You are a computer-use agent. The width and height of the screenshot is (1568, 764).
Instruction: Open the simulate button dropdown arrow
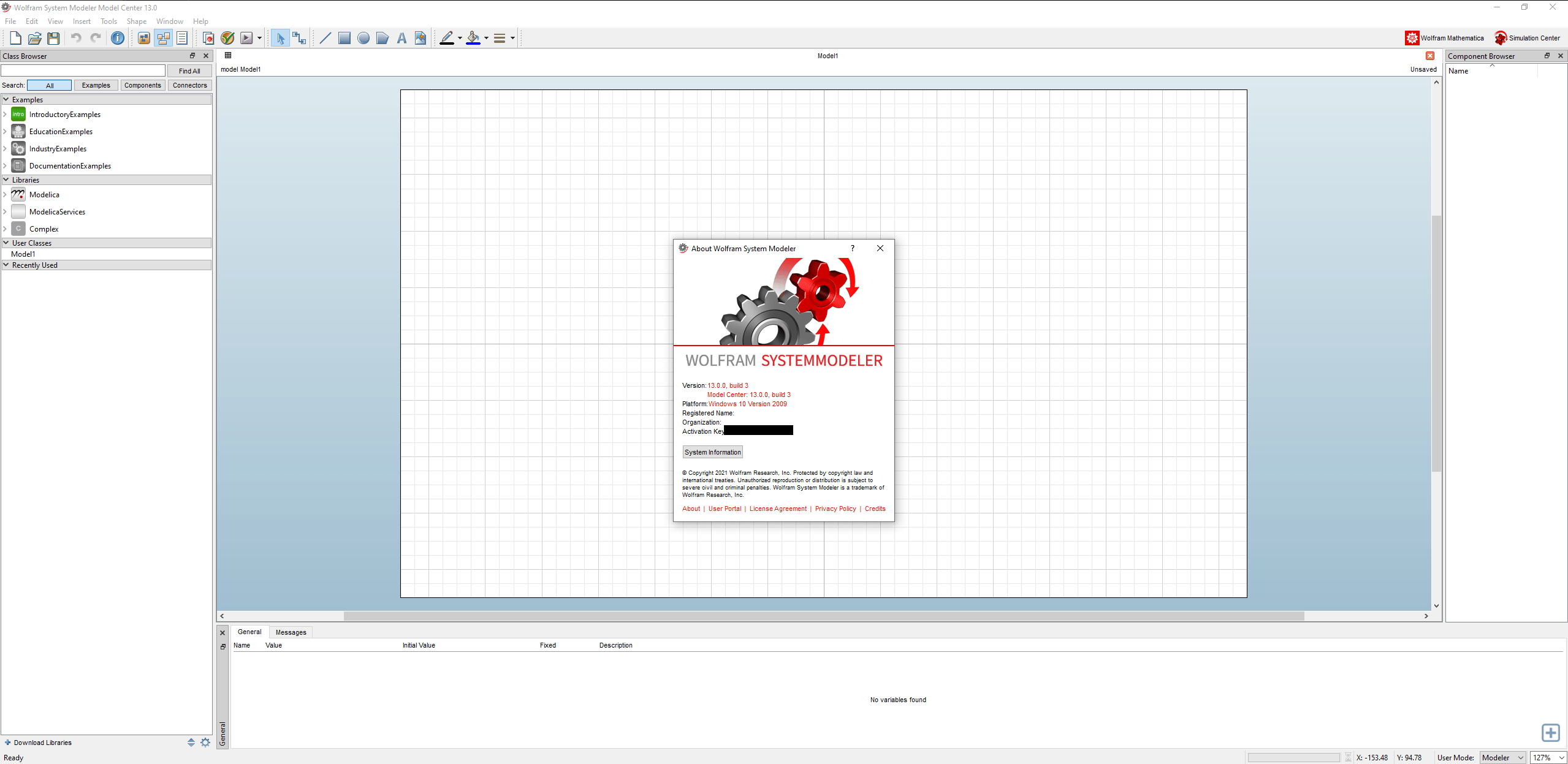pos(259,38)
